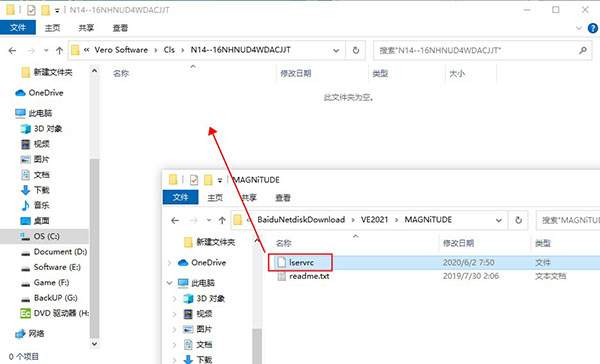Open the 文件 tab in N14 window
Viewport: 600px width, 364px height.
(18, 28)
